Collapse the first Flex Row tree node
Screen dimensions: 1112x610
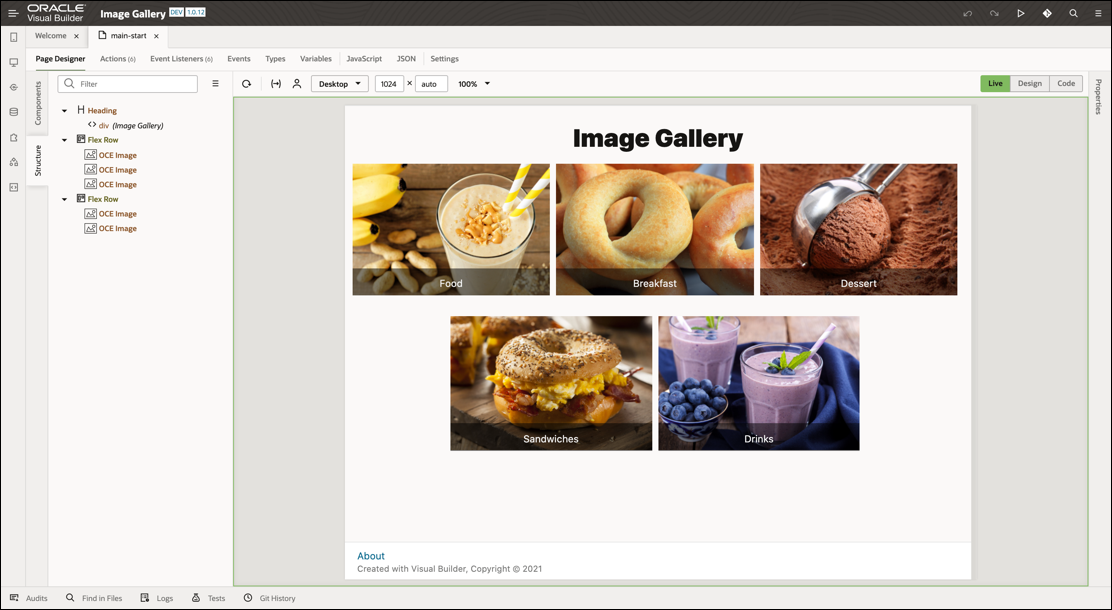coord(64,139)
